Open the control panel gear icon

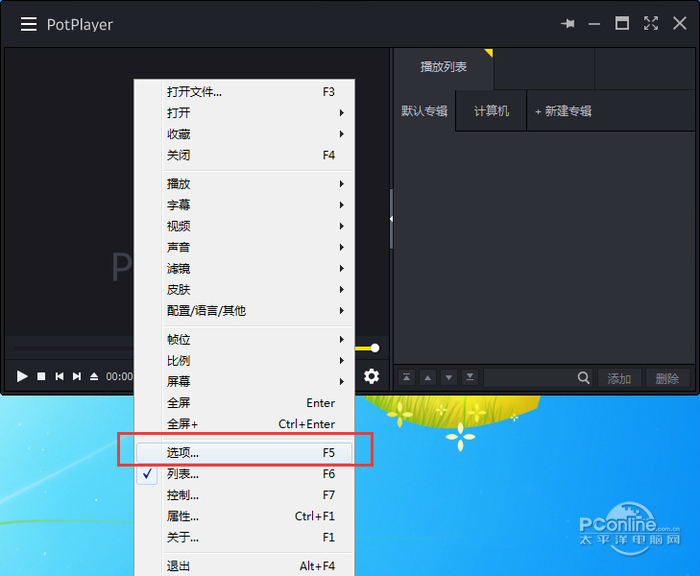(x=371, y=376)
